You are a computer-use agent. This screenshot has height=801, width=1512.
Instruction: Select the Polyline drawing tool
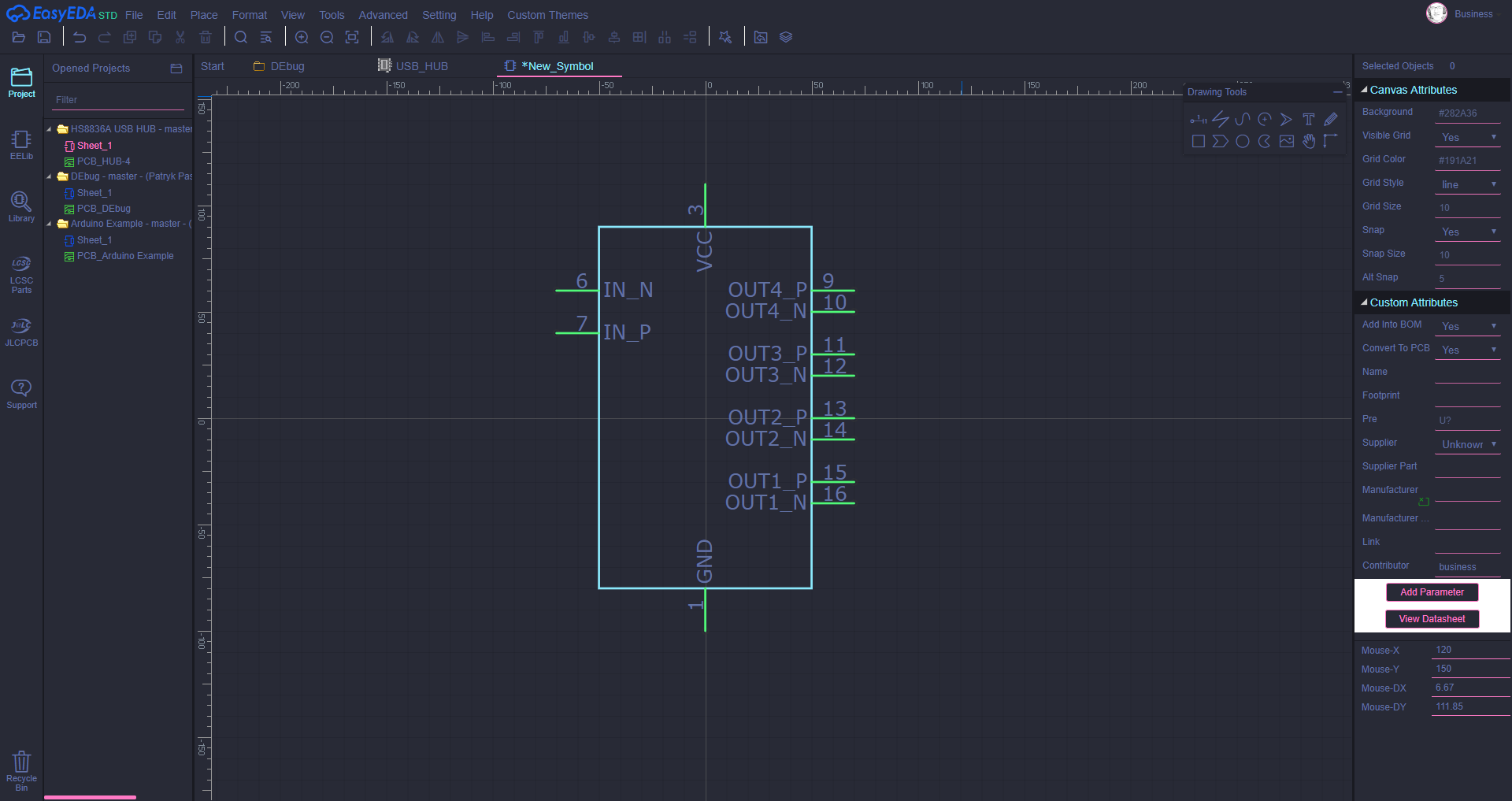pyautogui.click(x=1220, y=120)
